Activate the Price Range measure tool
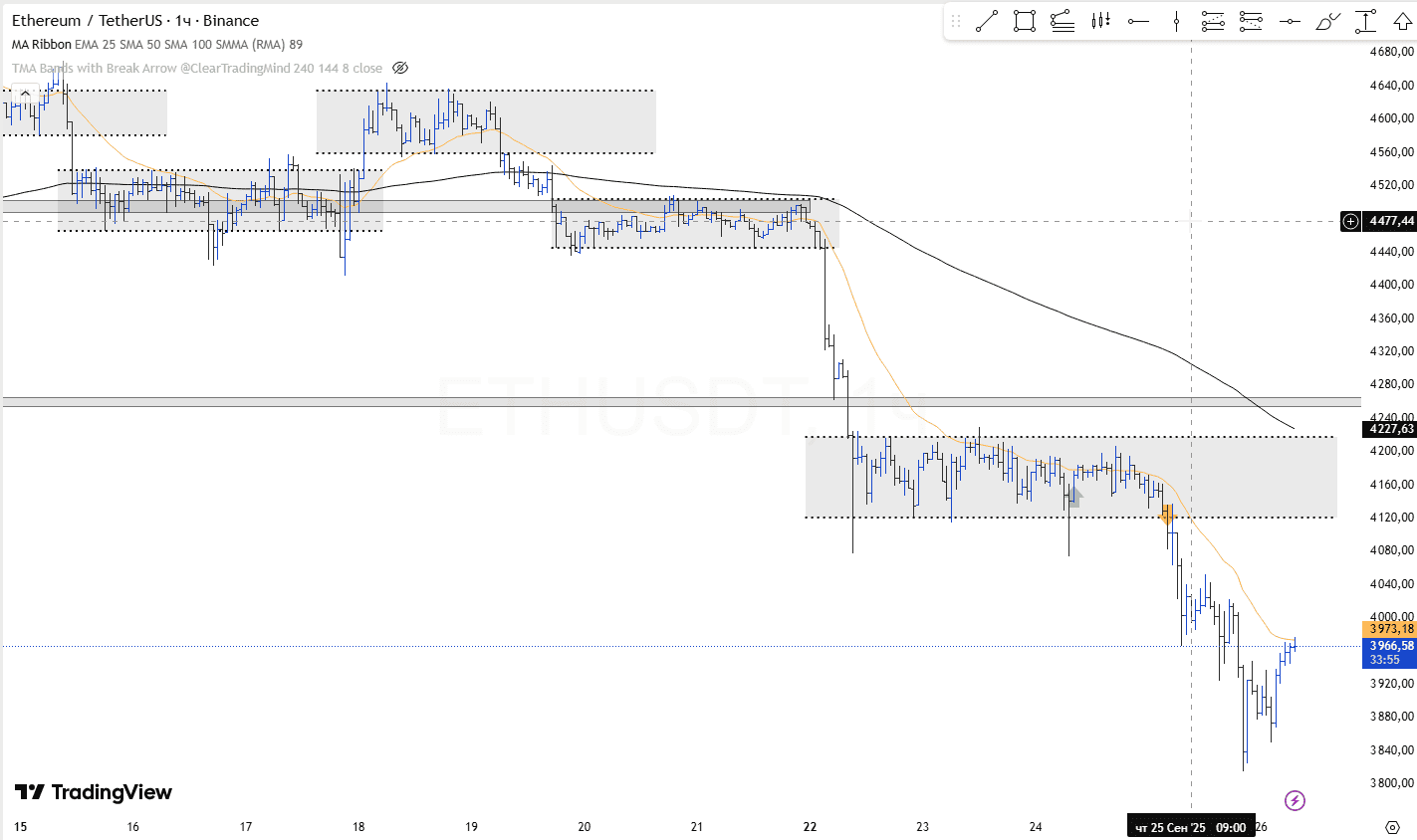Image resolution: width=1417 pixels, height=840 pixels. [1365, 21]
